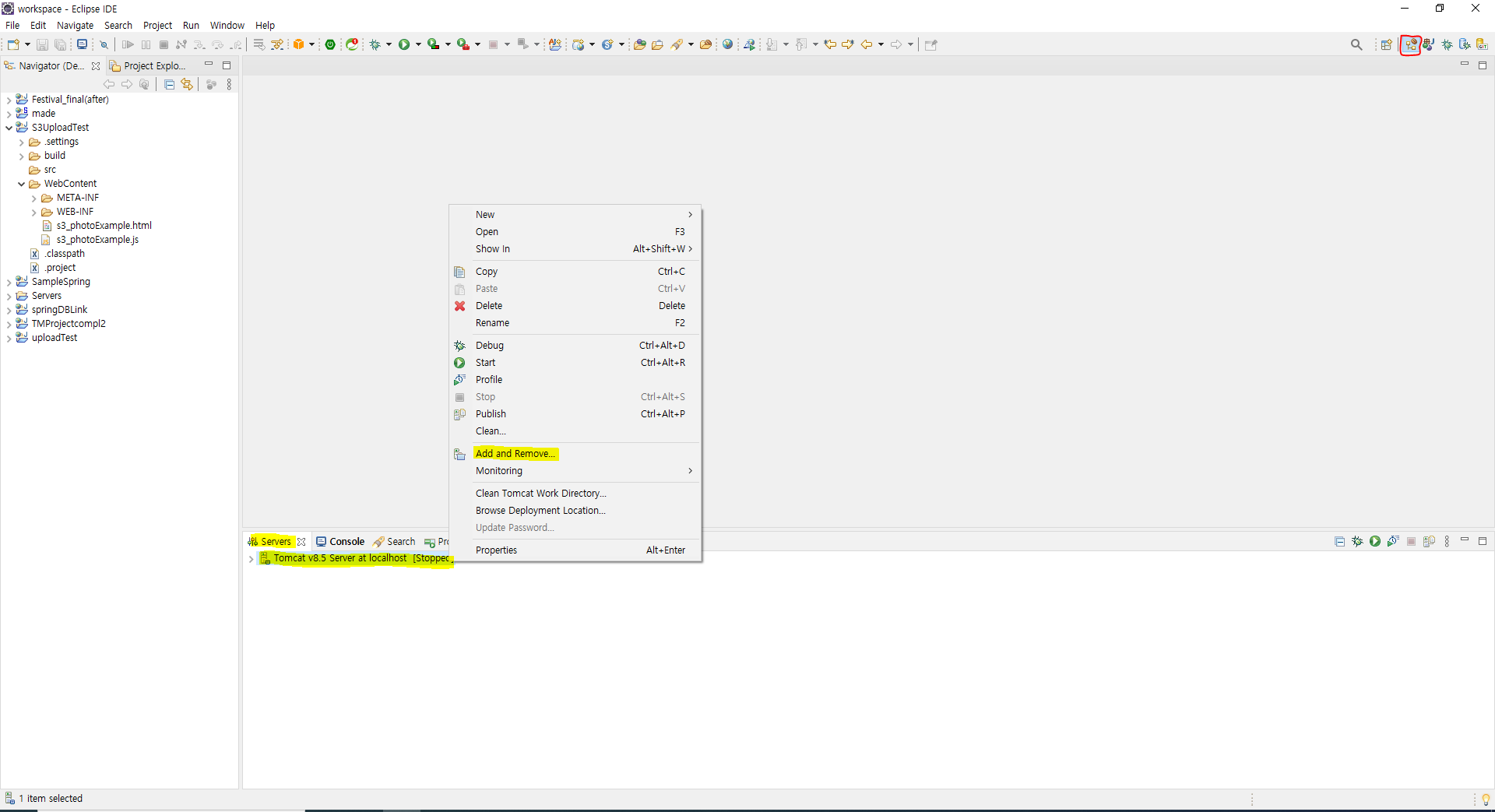
Task: Click Collapse All icon in Servers view toolbar
Action: click(x=1339, y=541)
